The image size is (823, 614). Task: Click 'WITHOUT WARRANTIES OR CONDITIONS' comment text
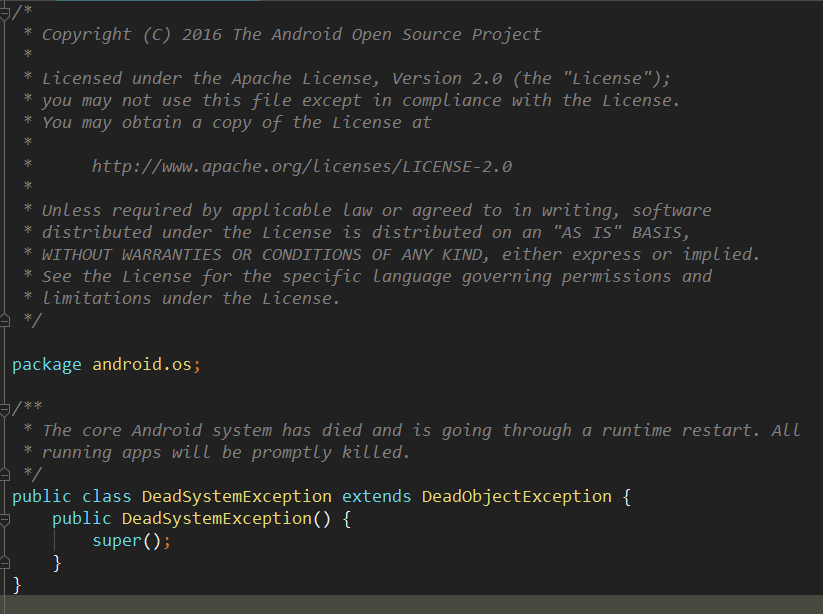pyautogui.click(x=202, y=255)
